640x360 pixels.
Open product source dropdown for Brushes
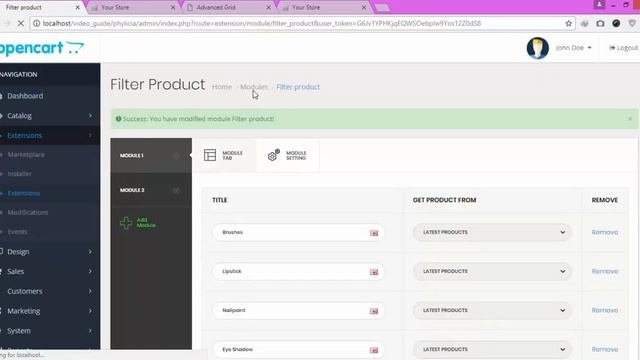[492, 232]
